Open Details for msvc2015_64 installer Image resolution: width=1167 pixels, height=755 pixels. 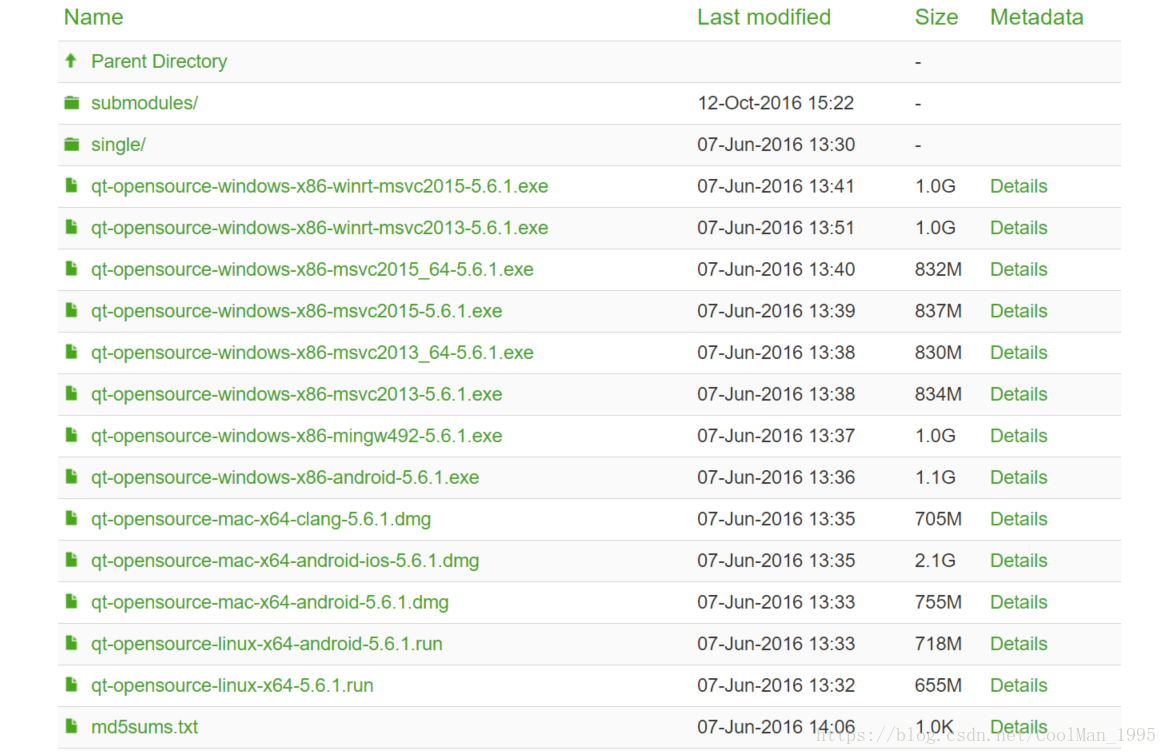coord(1018,270)
